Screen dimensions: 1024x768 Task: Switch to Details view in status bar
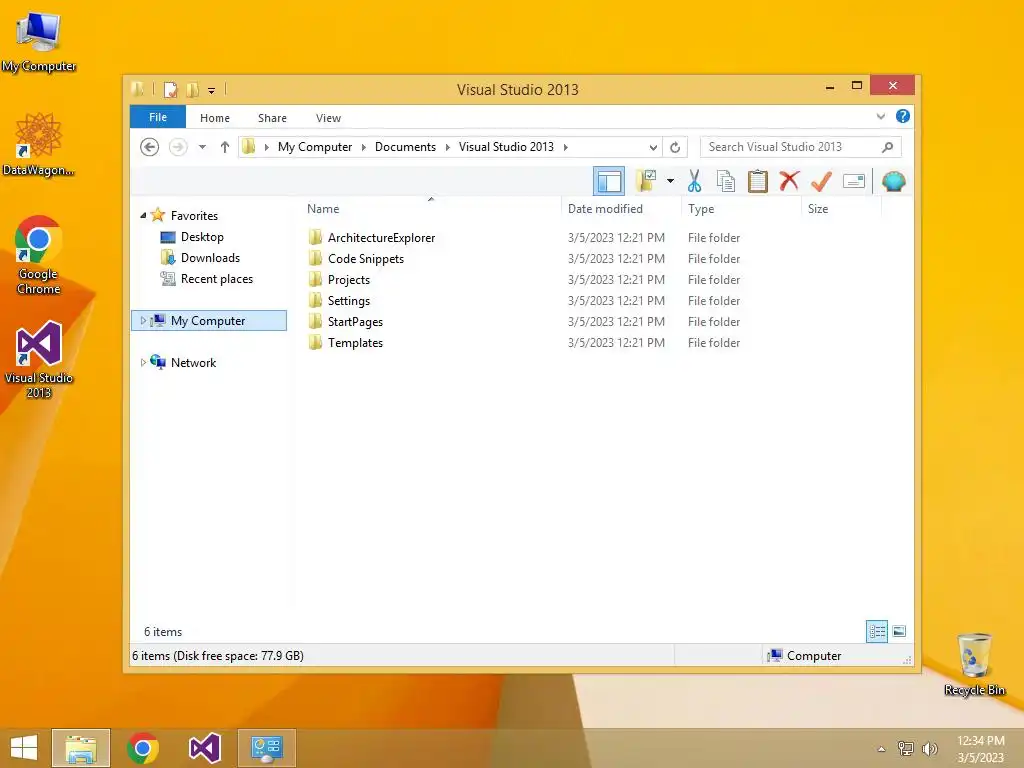876,631
